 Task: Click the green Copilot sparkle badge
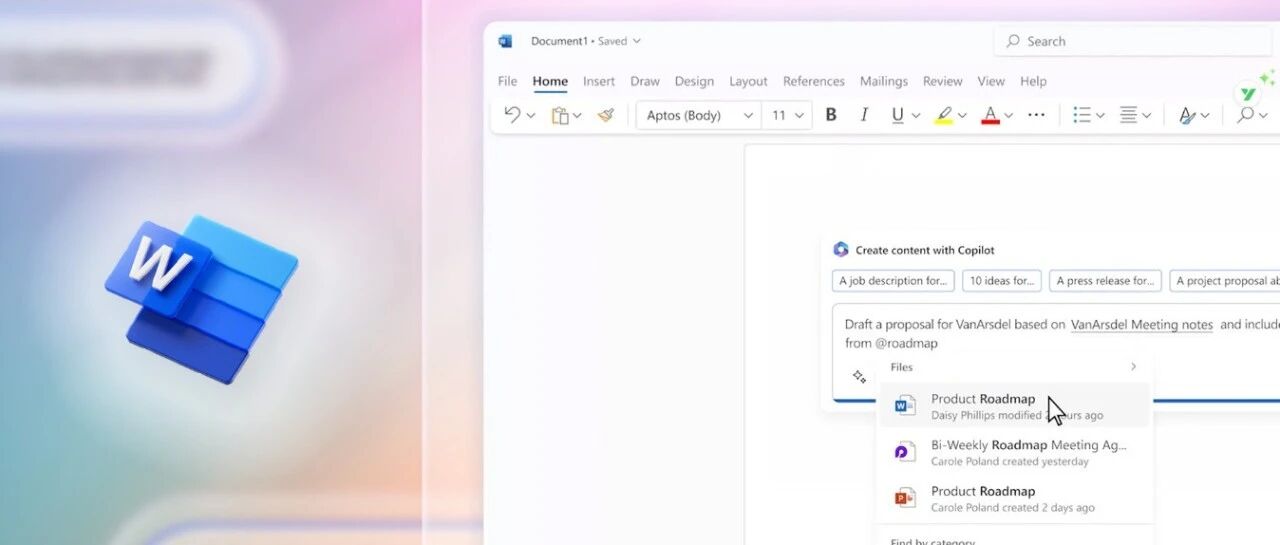point(1247,94)
